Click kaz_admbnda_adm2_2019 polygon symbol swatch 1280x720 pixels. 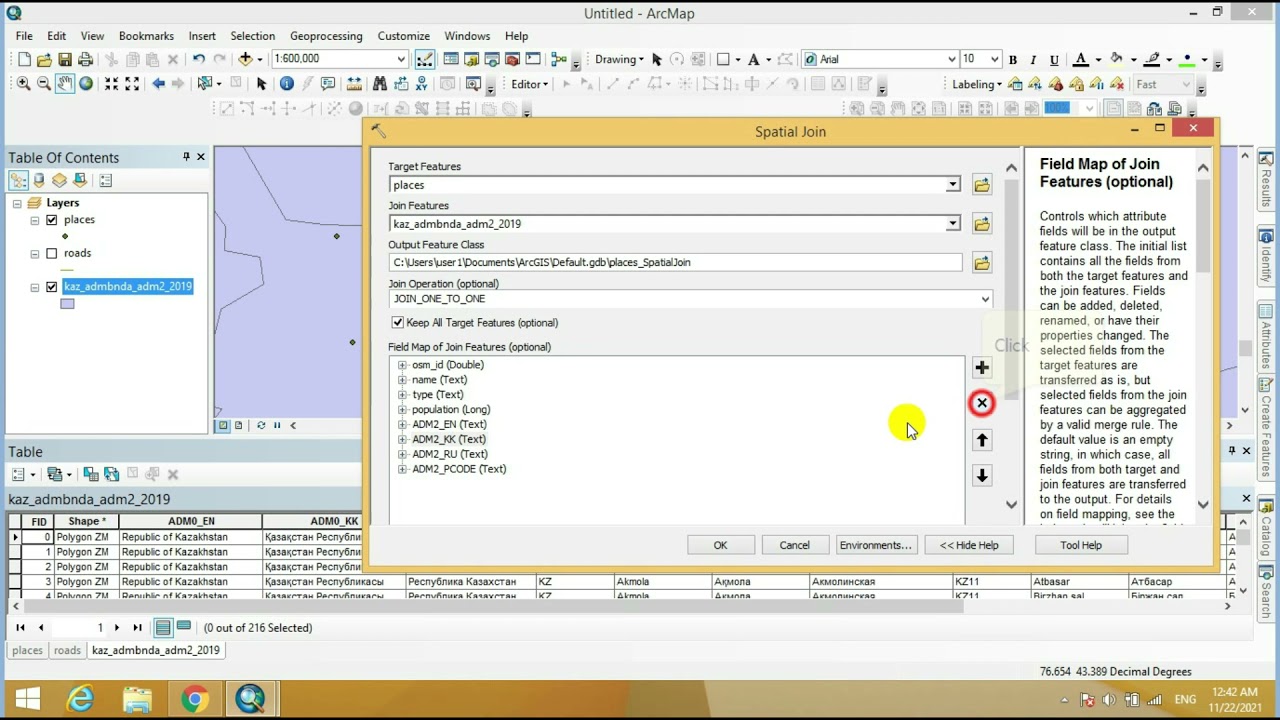[67, 304]
